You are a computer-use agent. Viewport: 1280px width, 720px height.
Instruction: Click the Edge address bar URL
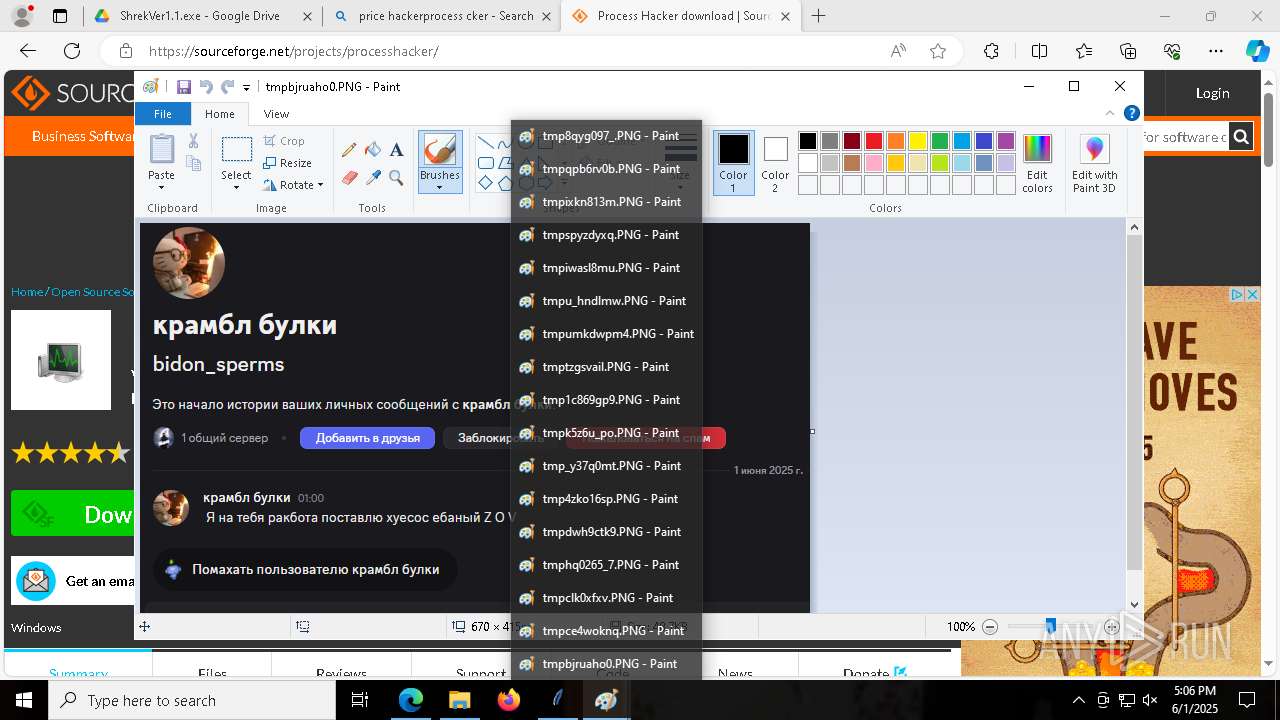click(294, 51)
